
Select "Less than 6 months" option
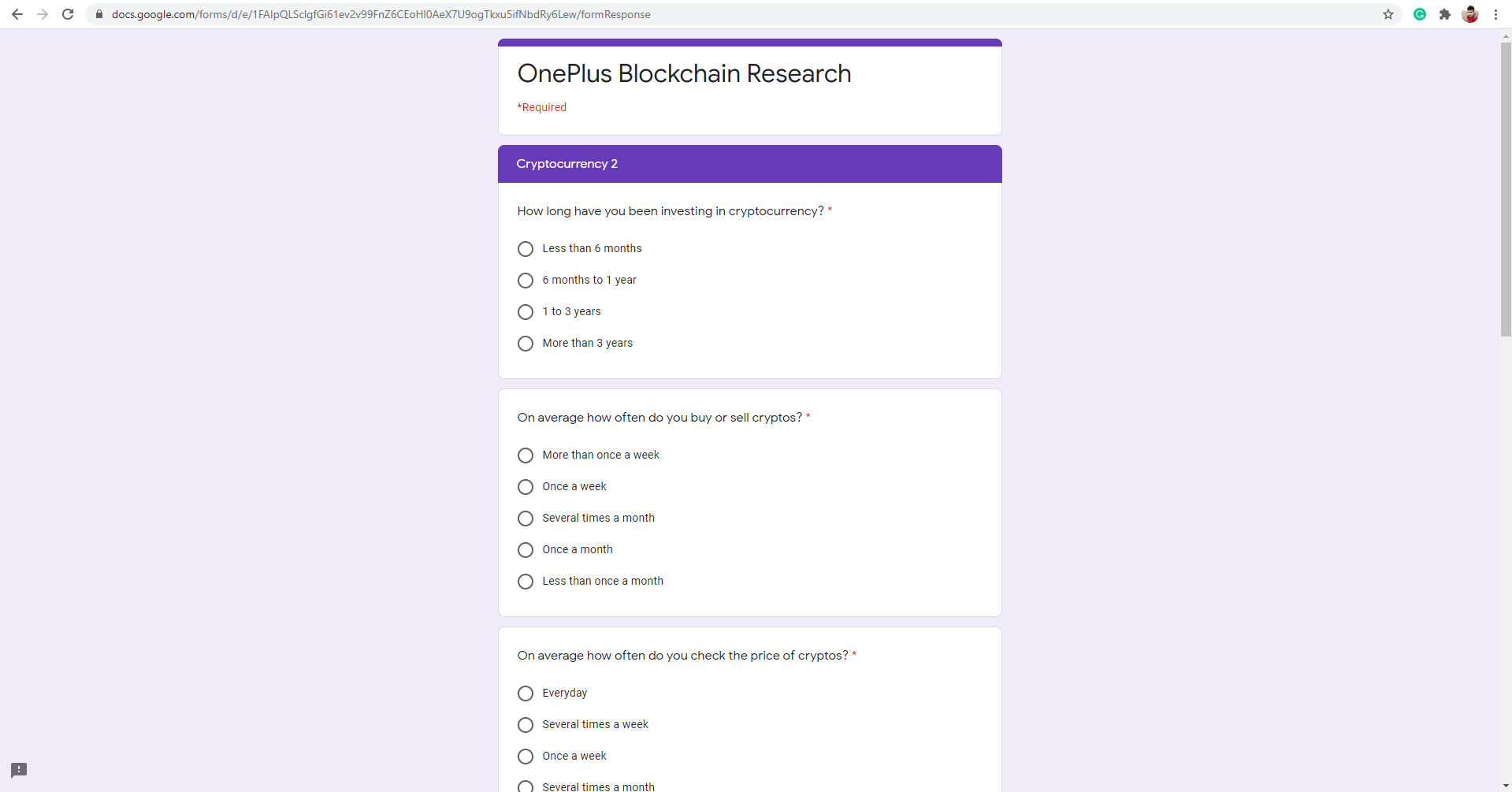(x=526, y=249)
